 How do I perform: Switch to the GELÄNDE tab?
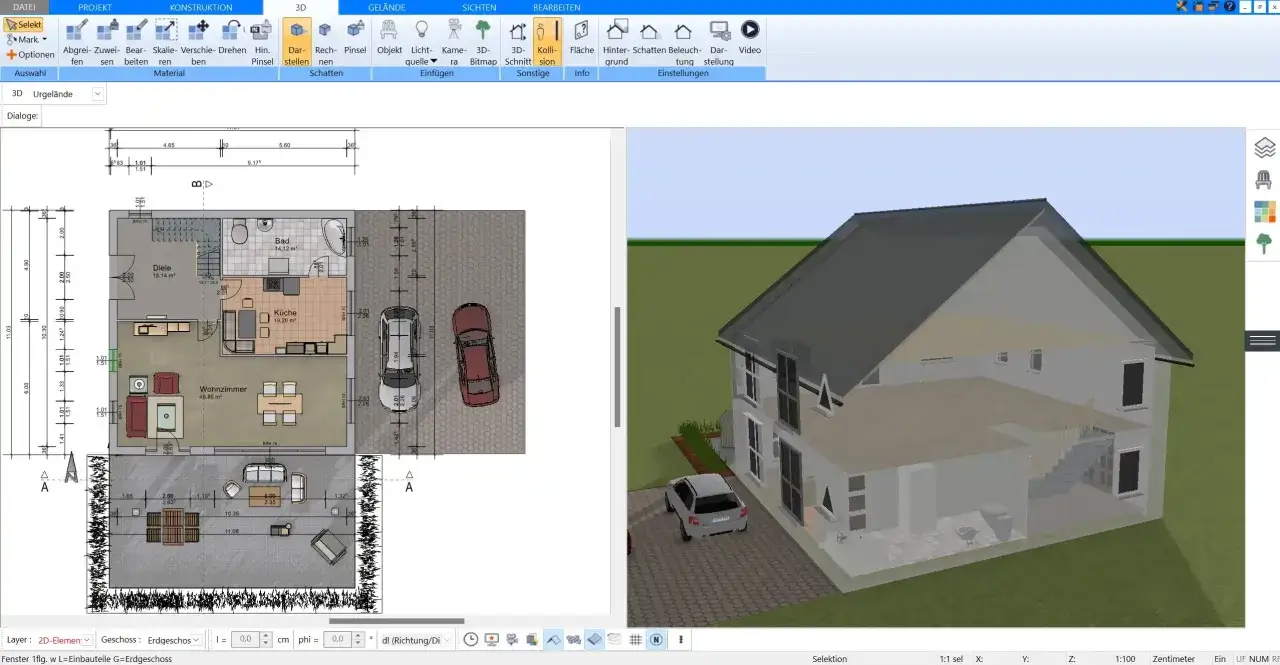[x=387, y=7]
